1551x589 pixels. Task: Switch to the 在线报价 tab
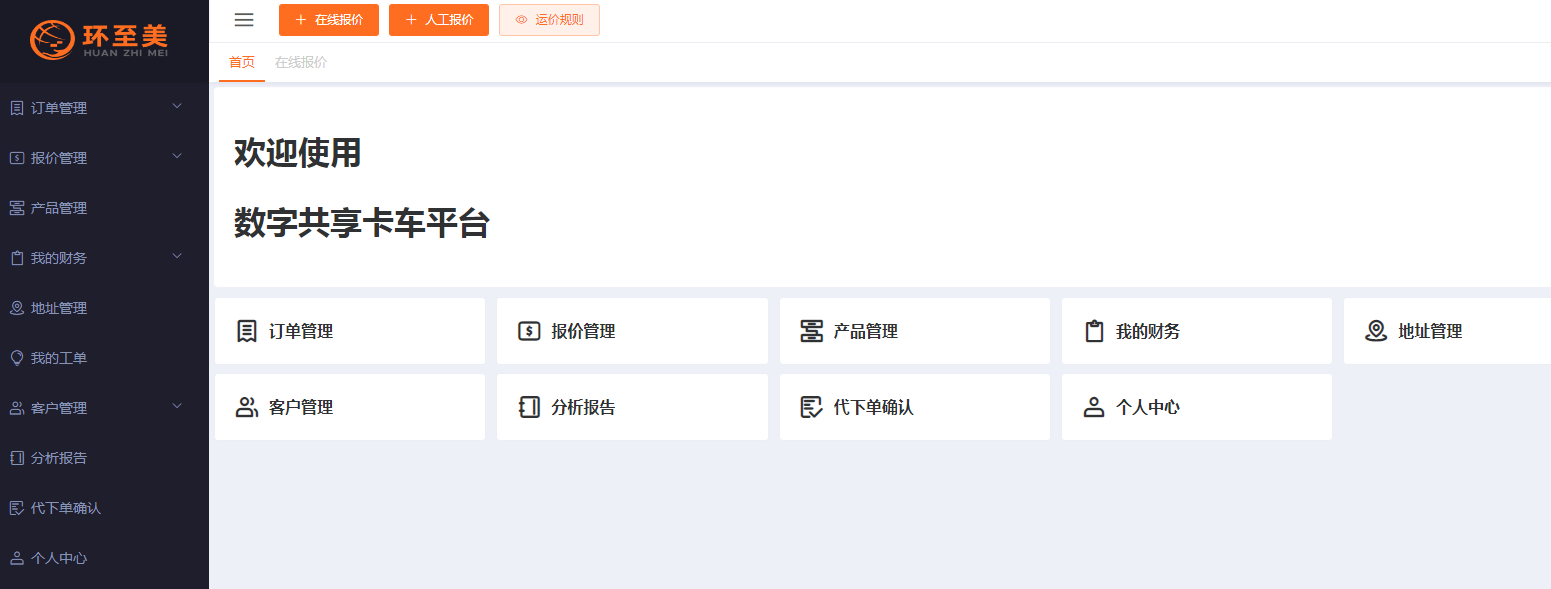tap(301, 62)
